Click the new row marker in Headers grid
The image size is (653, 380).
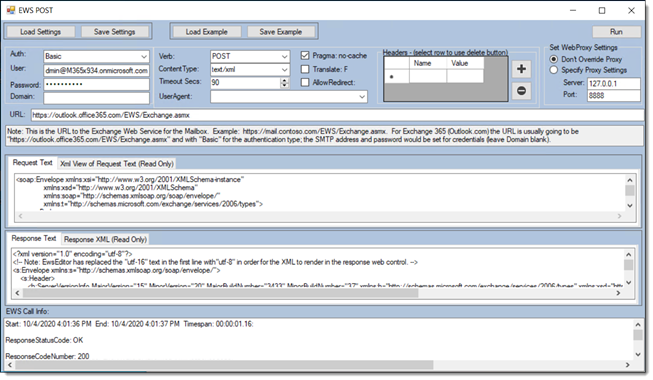(x=396, y=76)
